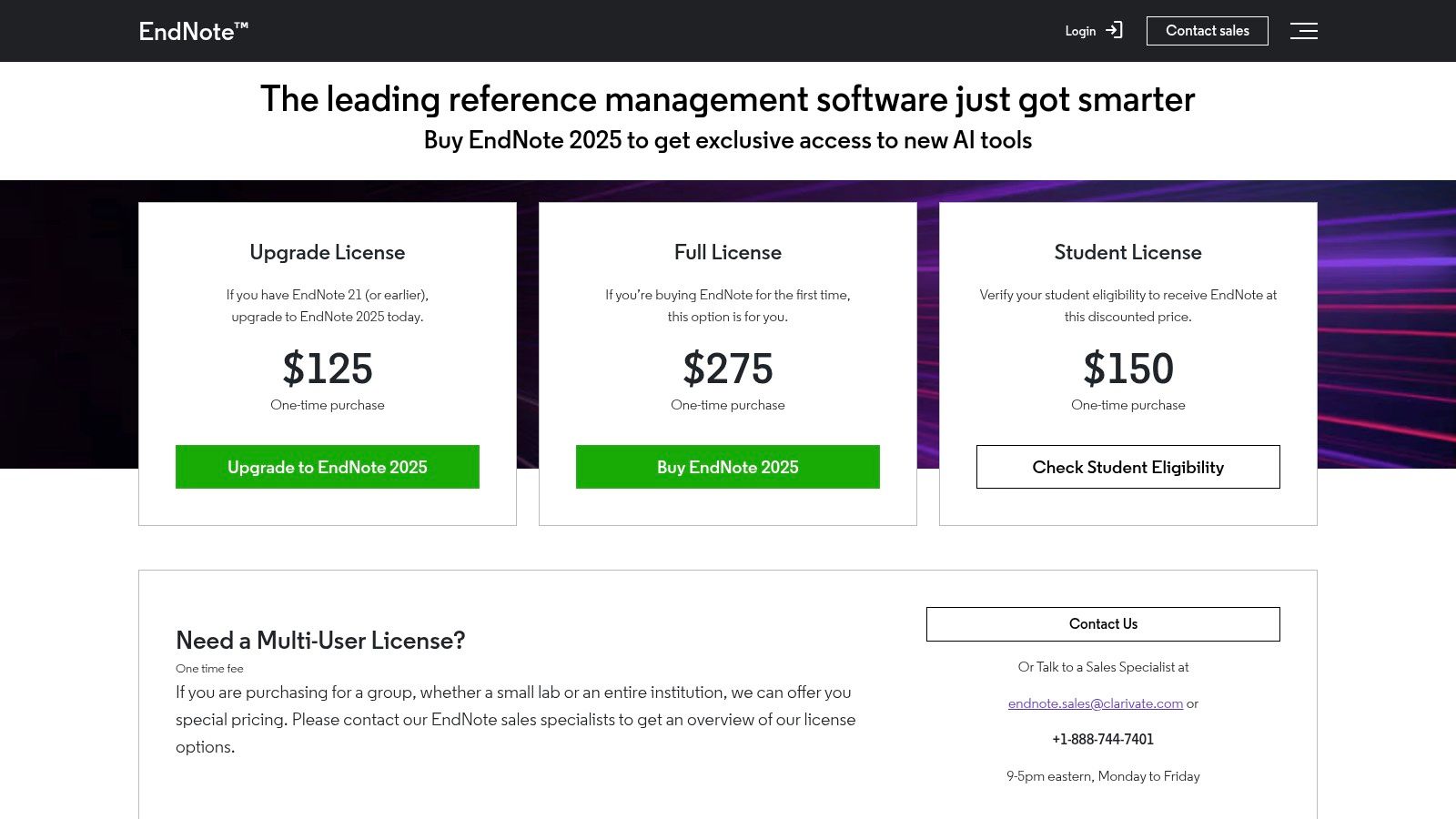The height and width of the screenshot is (819, 1456).
Task: Click the $150 student price
Action: [1127, 369]
